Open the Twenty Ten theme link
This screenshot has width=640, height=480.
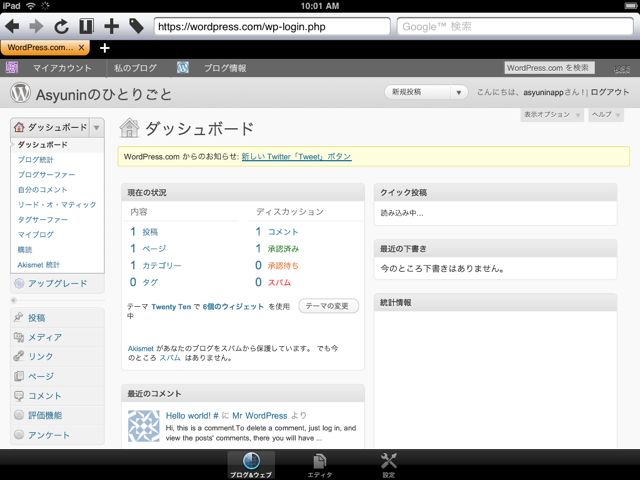pyautogui.click(x=171, y=307)
